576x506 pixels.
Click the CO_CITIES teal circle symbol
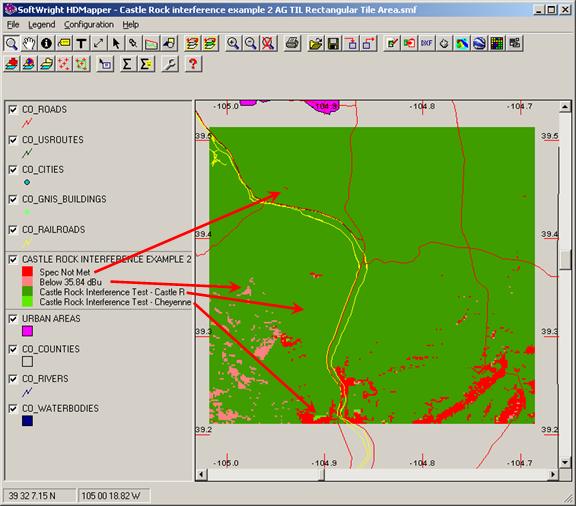pos(27,182)
